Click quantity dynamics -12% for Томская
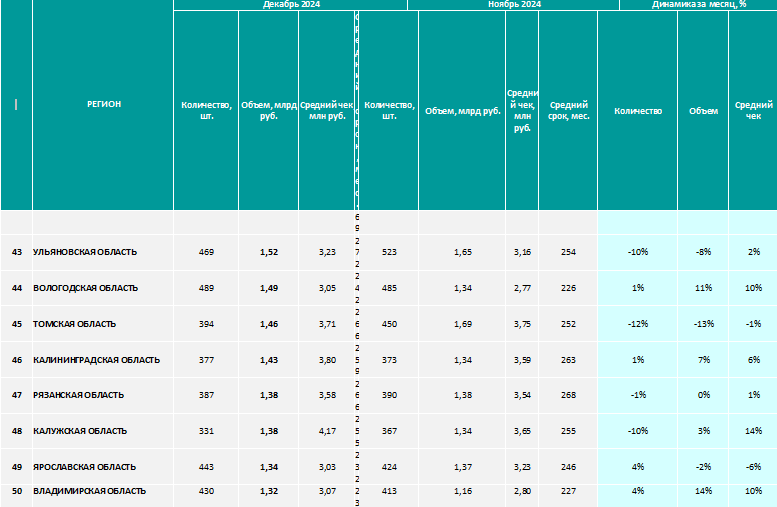This screenshot has height=507, width=777. click(x=638, y=324)
